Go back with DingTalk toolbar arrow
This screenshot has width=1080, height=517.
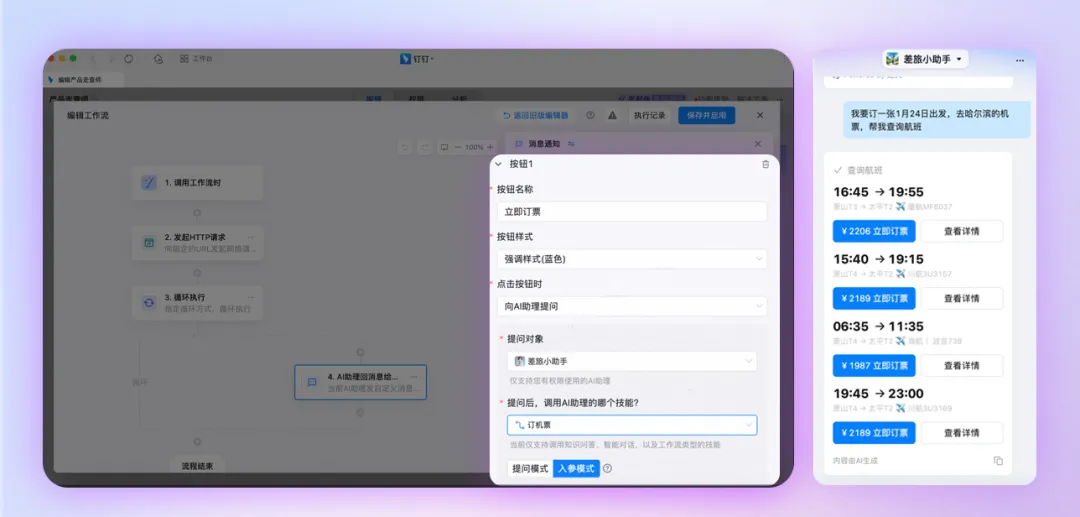tap(94, 59)
